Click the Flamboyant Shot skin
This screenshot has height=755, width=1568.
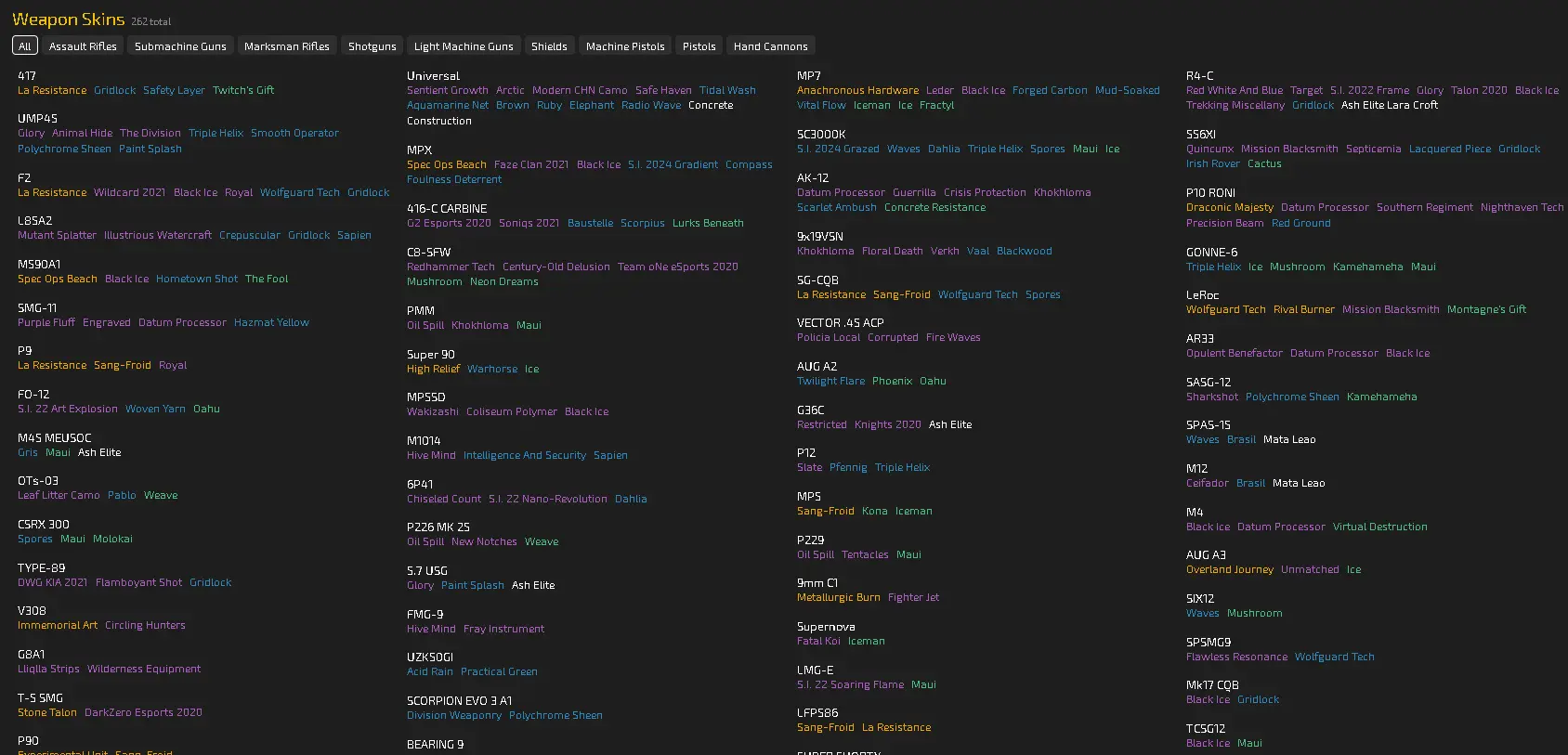[138, 582]
